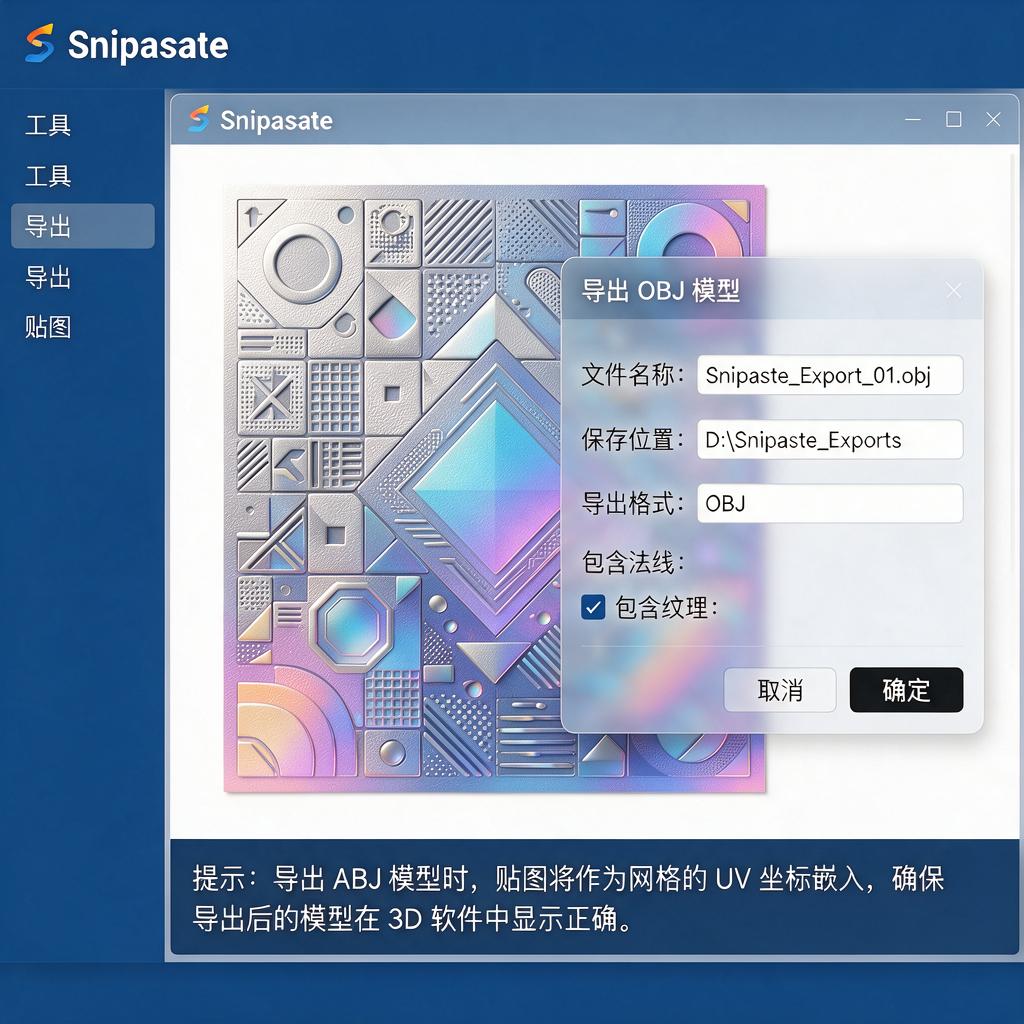Close the inner Snipasate window
Image resolution: width=1024 pixels, height=1024 pixels.
pos(993,120)
